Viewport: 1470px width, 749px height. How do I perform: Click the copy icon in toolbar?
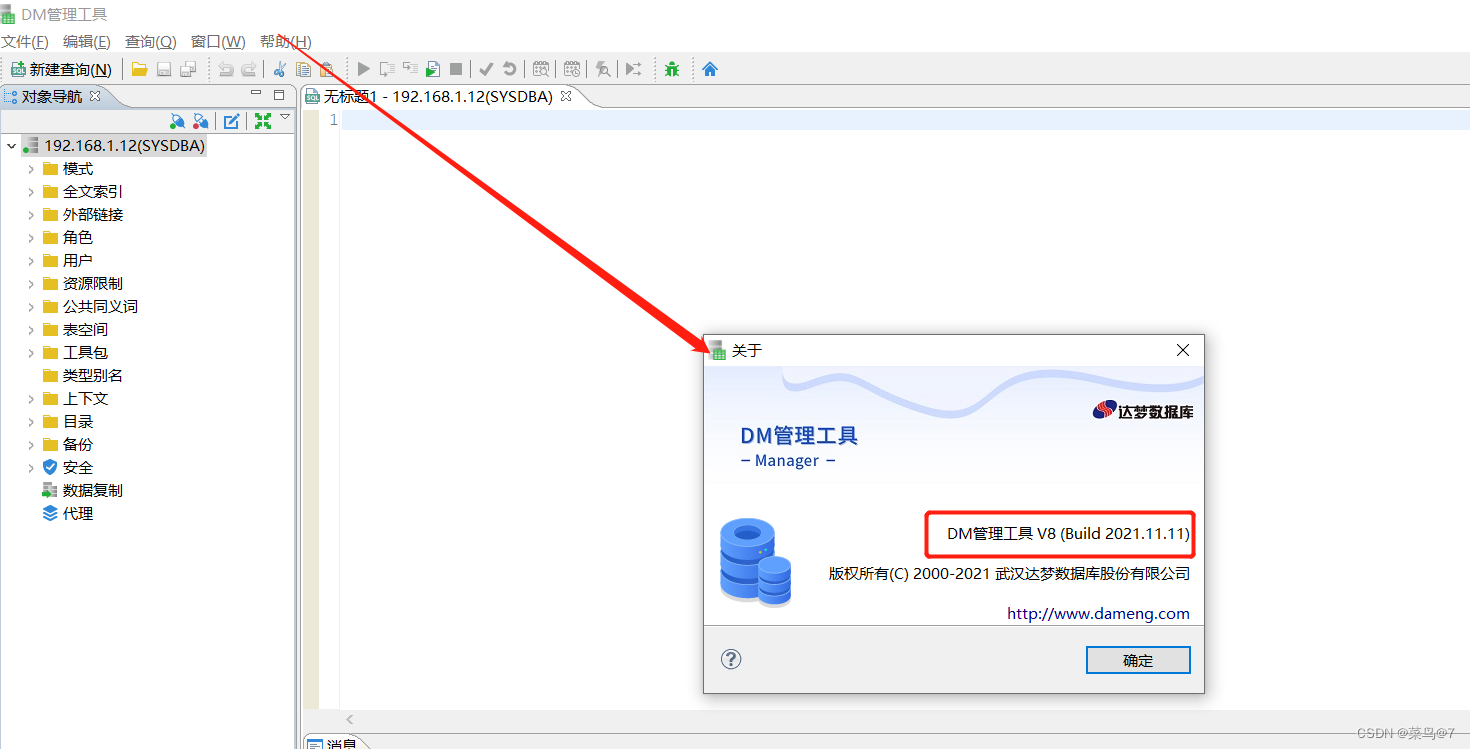tap(303, 69)
